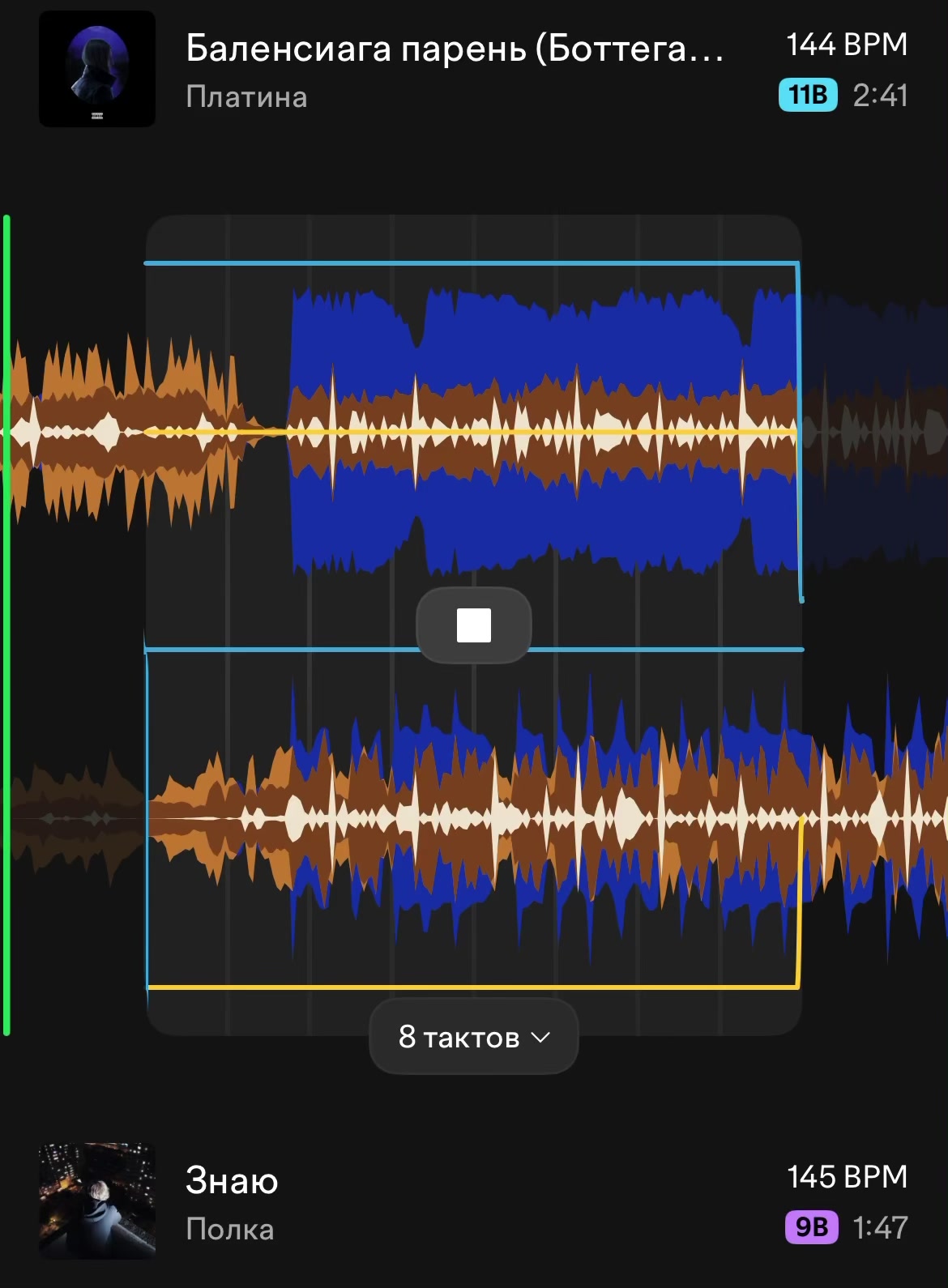Tap the 2:41 track duration
The image size is (948, 1288).
point(880,96)
